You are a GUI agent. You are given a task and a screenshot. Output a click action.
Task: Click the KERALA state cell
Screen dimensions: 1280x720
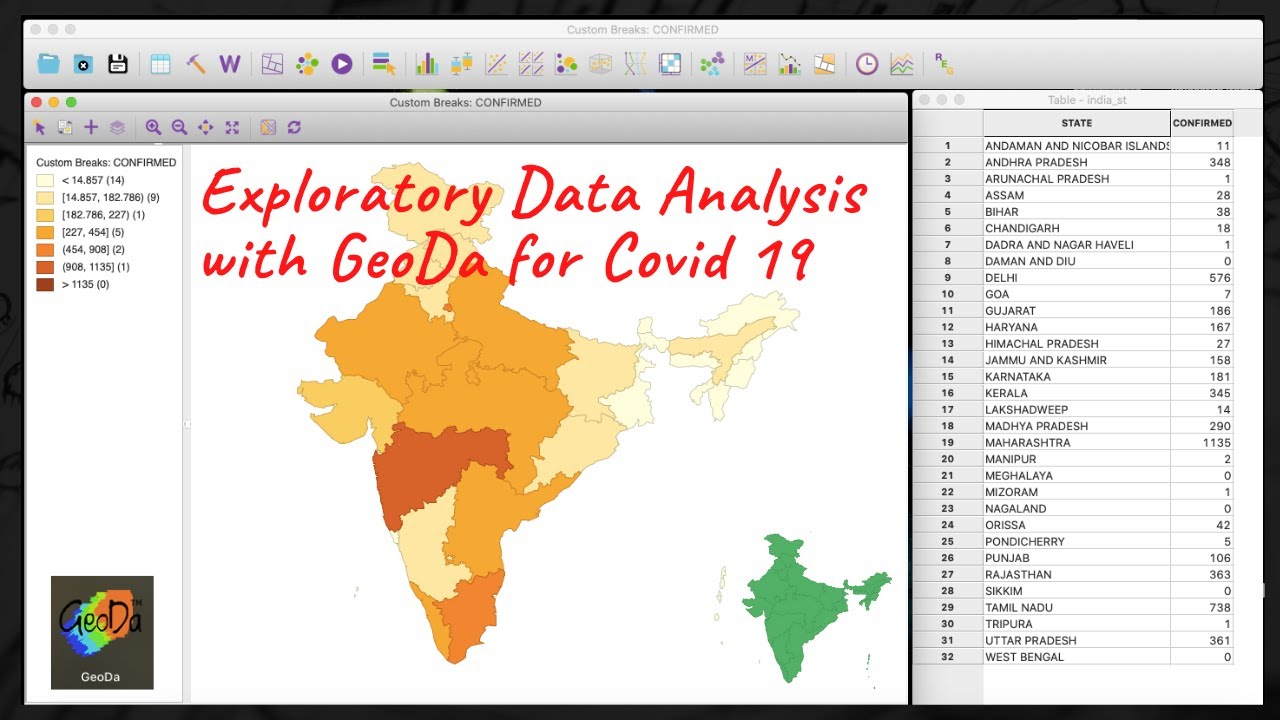(x=1077, y=393)
